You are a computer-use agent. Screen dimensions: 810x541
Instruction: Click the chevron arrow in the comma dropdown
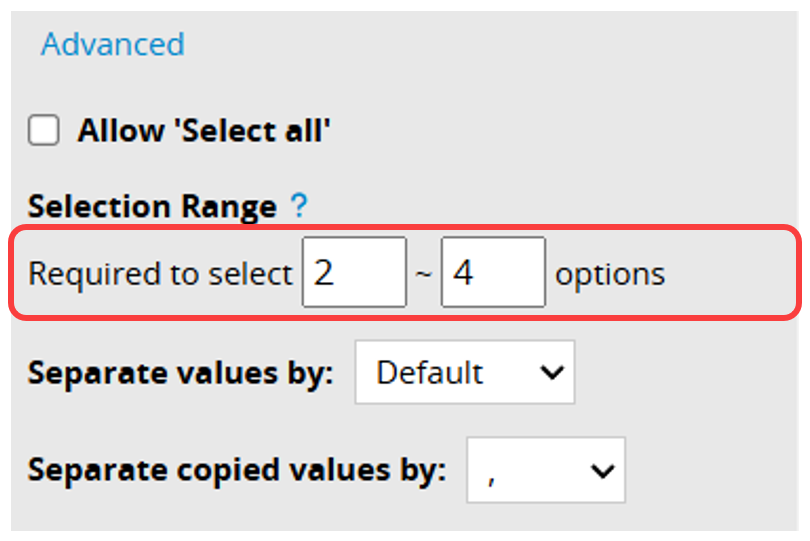pyautogui.click(x=601, y=470)
